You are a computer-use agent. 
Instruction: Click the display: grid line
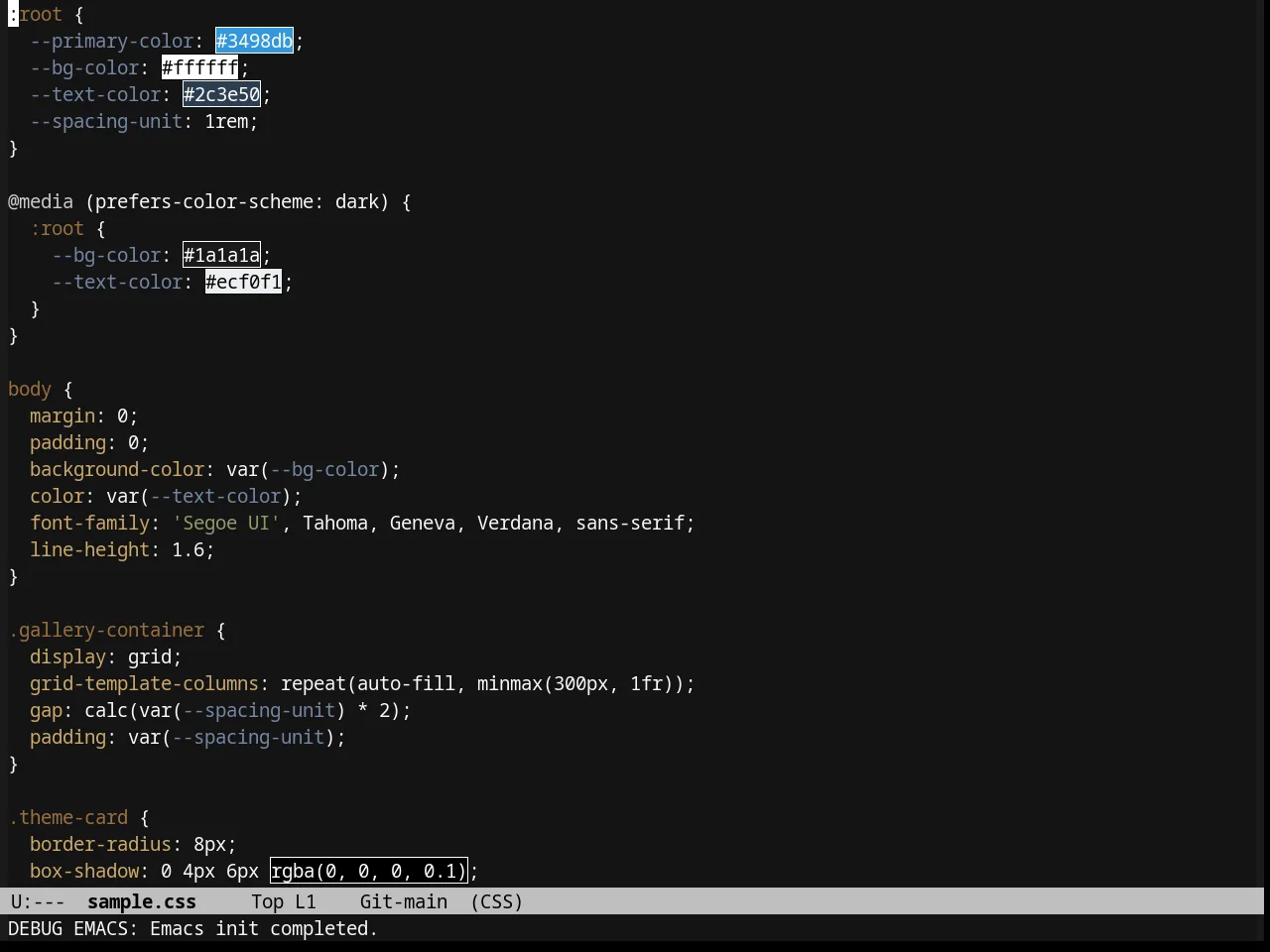click(106, 656)
